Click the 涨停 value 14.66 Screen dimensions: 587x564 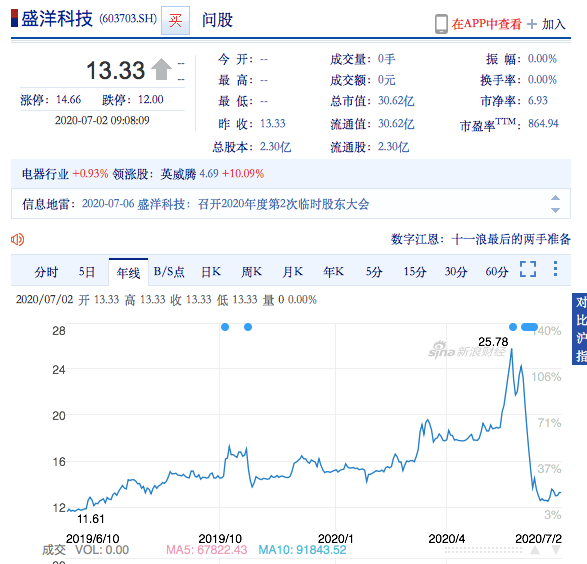tap(69, 100)
